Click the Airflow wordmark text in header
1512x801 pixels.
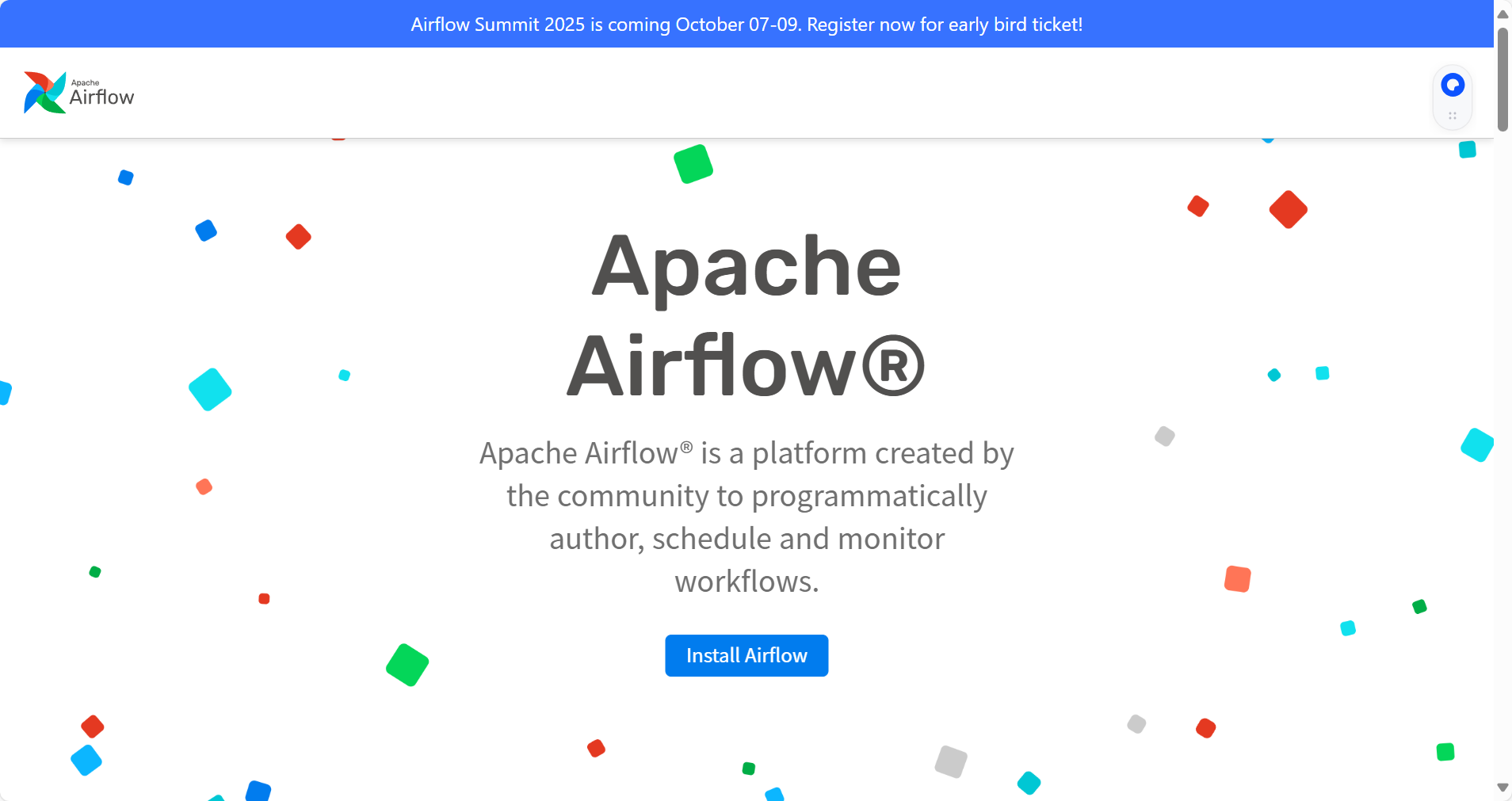(101, 97)
